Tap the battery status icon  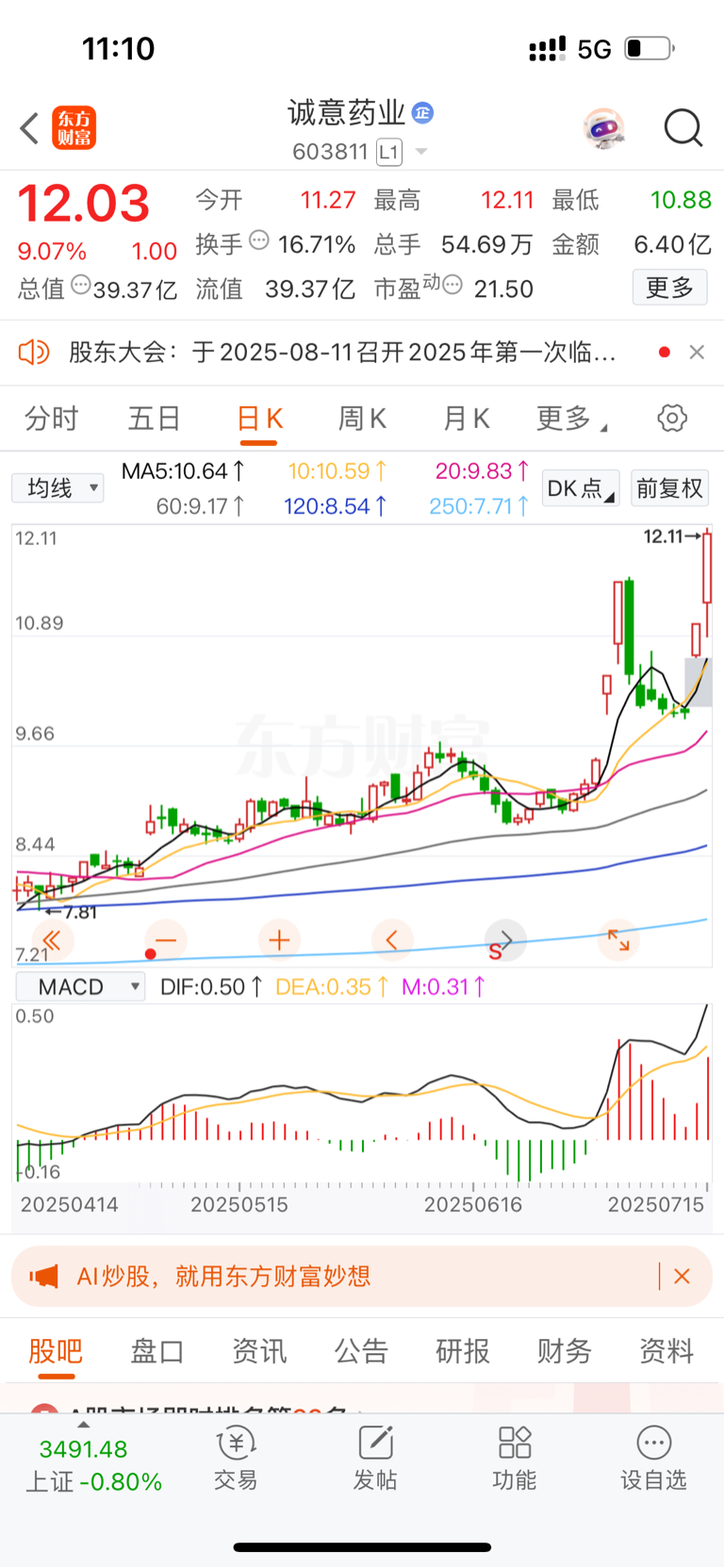pos(650,48)
